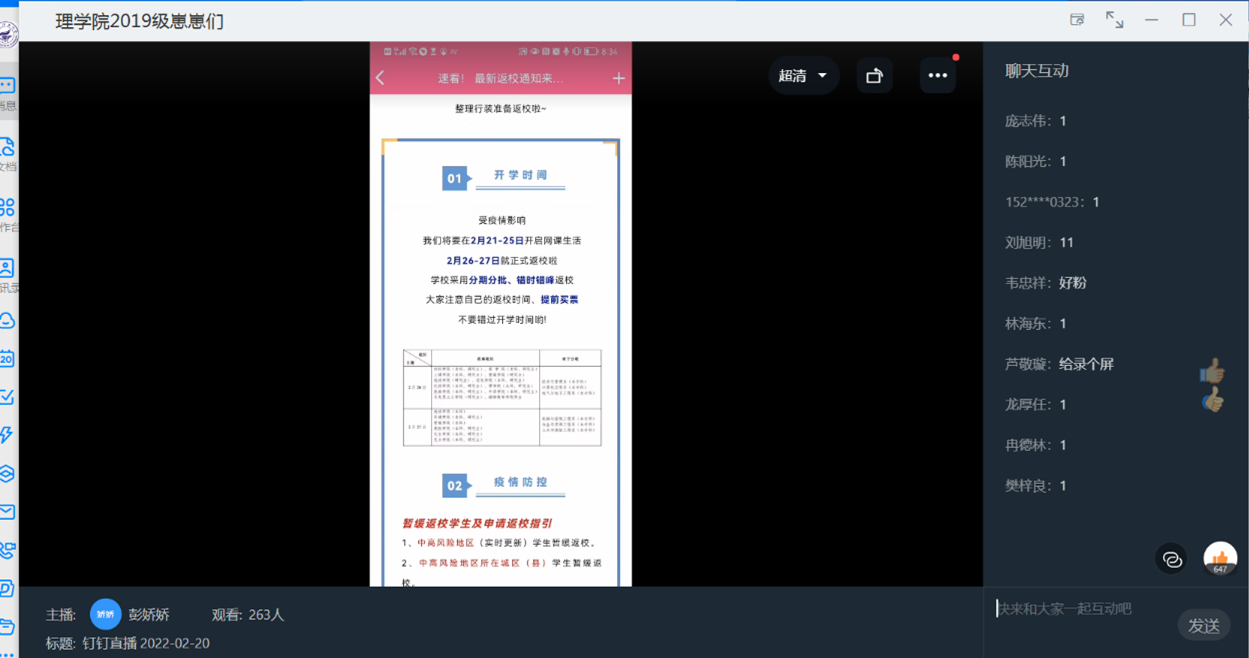Click the pop-out window icon in title bar
Screen dimensions: 1249x658
tap(1077, 20)
